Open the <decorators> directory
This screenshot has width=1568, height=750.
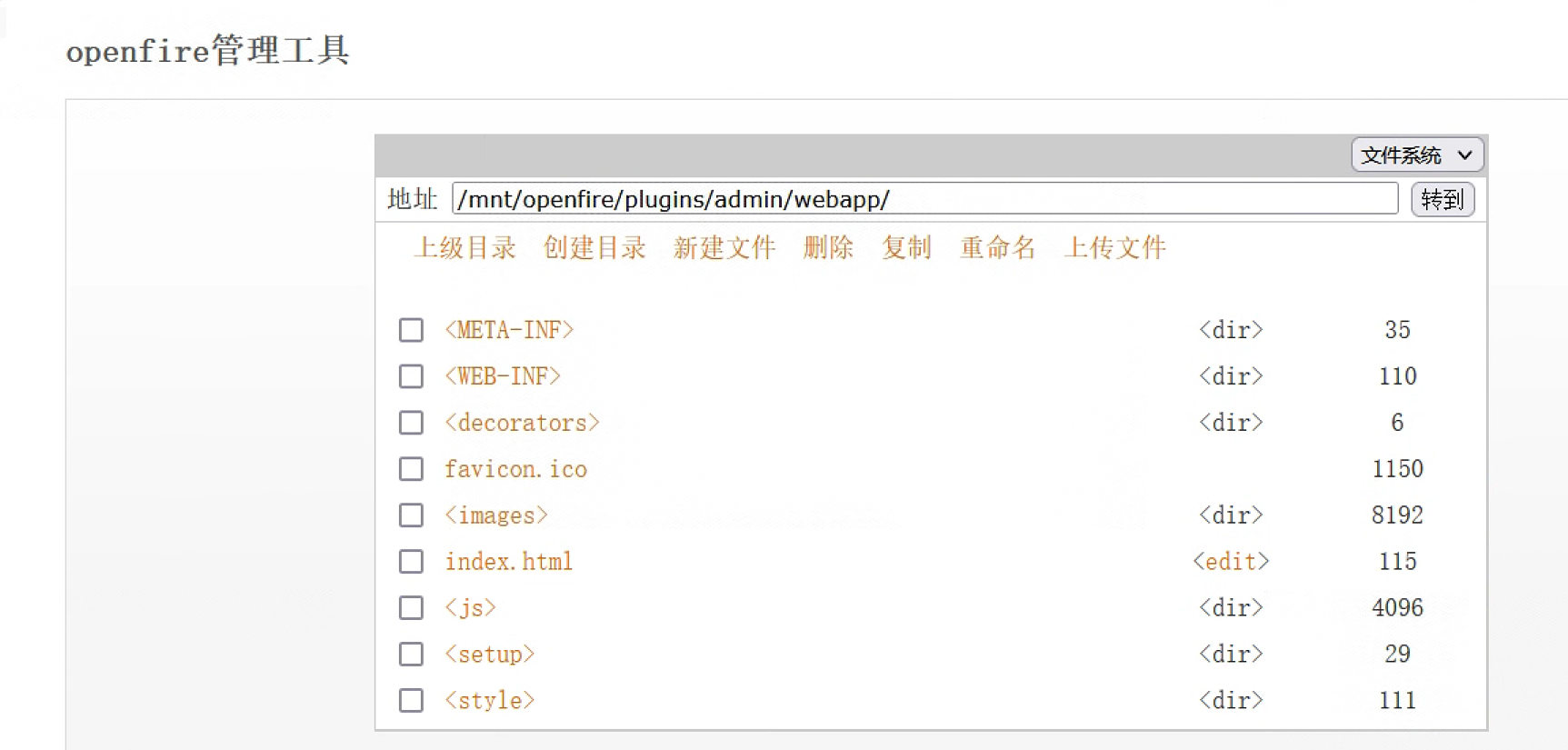click(523, 423)
